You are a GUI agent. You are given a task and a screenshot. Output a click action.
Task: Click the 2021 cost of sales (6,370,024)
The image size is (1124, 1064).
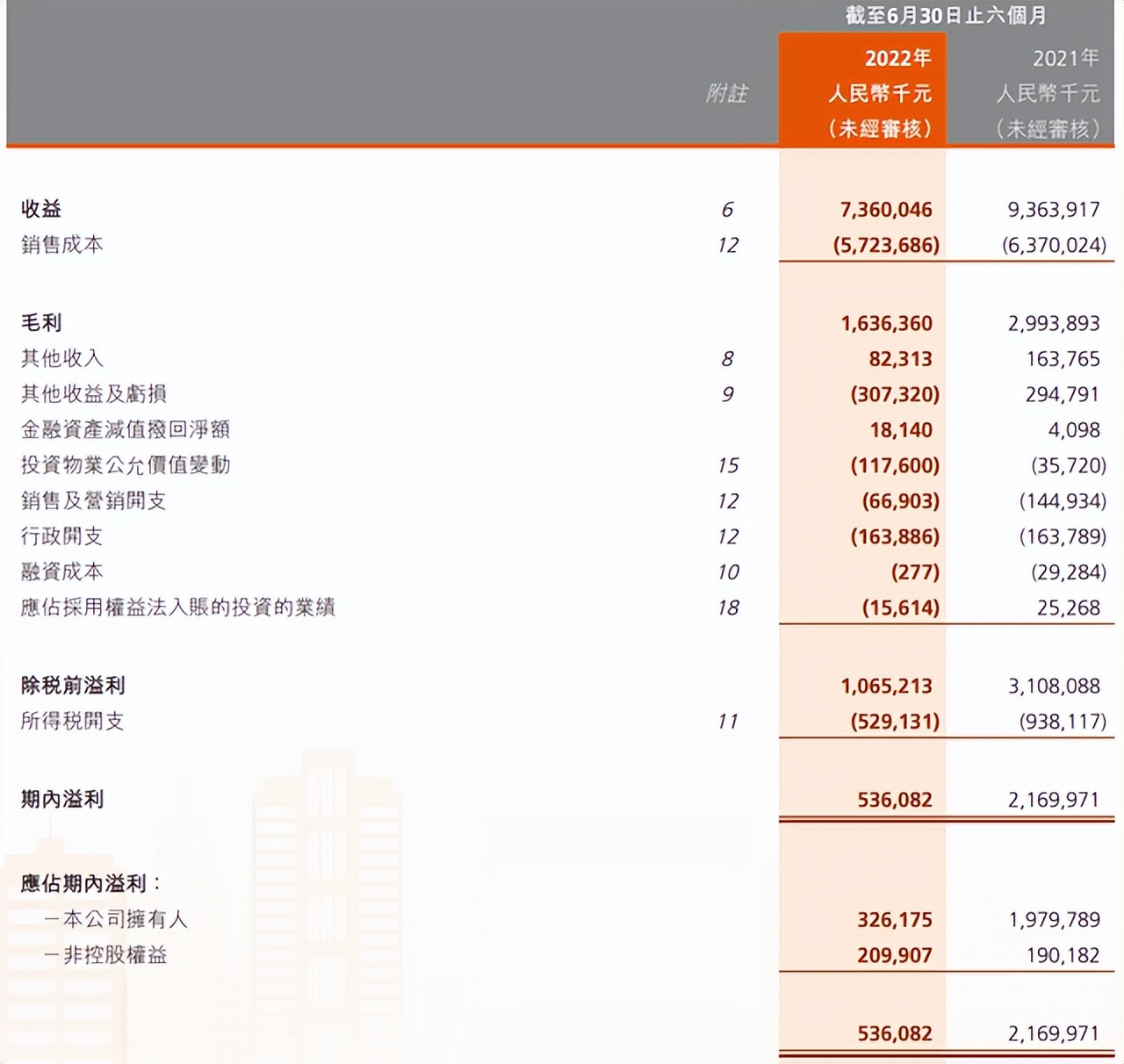click(1054, 245)
